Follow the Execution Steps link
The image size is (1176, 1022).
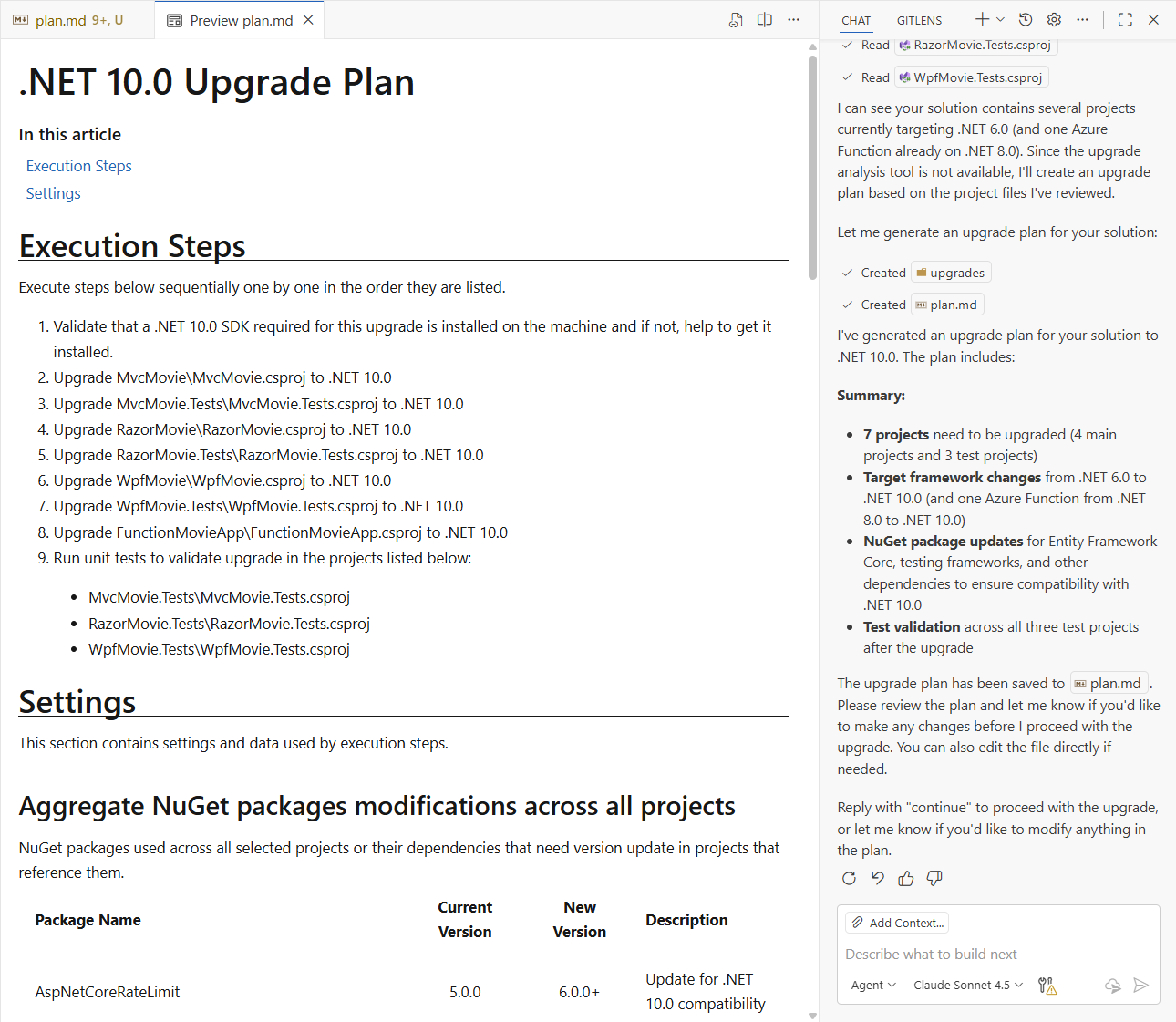pos(79,166)
